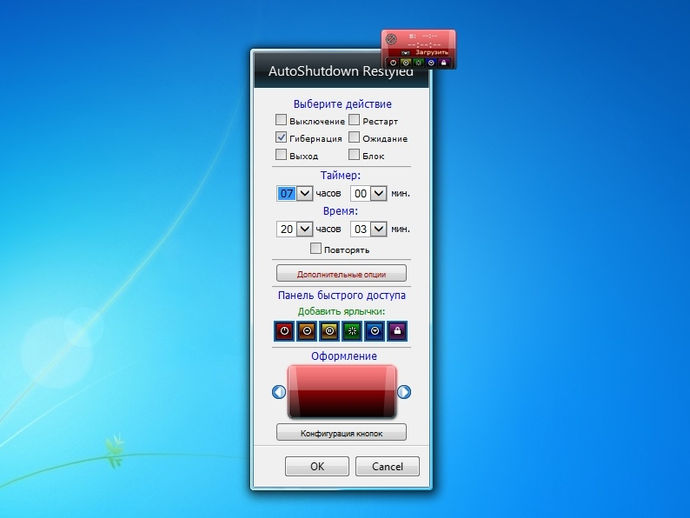
Task: Enable the Ожидание checkbox
Action: 354,137
